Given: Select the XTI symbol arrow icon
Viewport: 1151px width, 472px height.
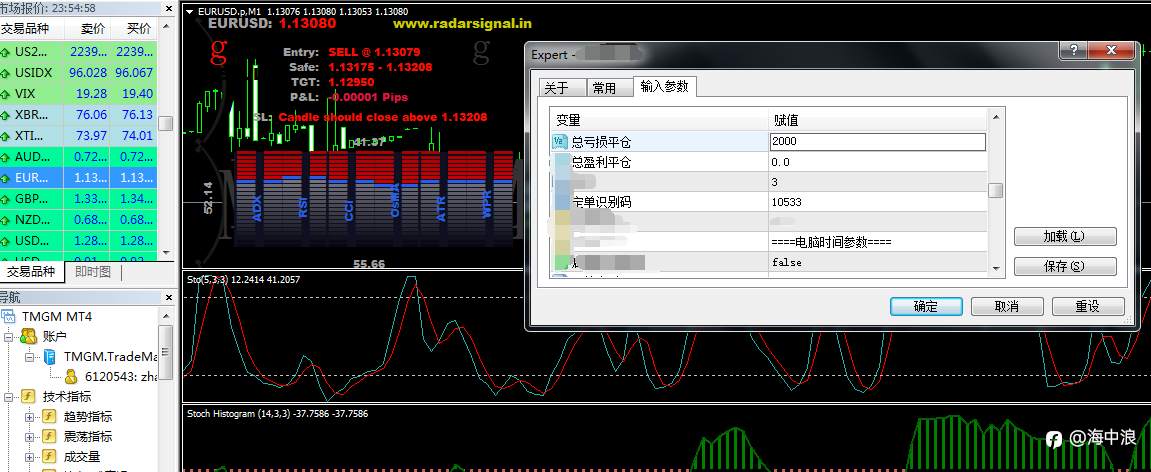Looking at the screenshot, I should [x=4, y=136].
